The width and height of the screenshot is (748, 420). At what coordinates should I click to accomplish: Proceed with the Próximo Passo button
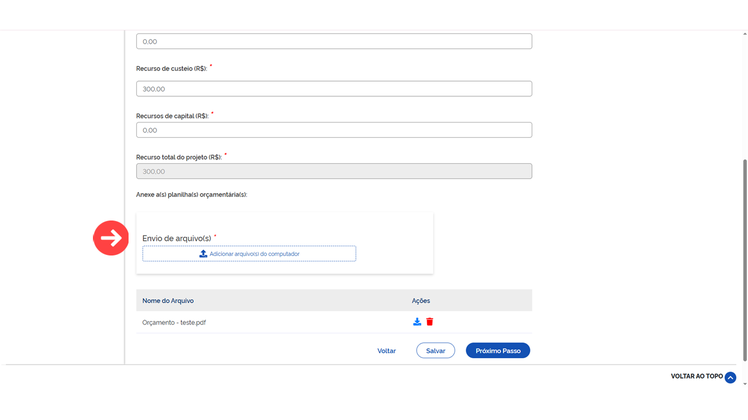click(x=498, y=351)
